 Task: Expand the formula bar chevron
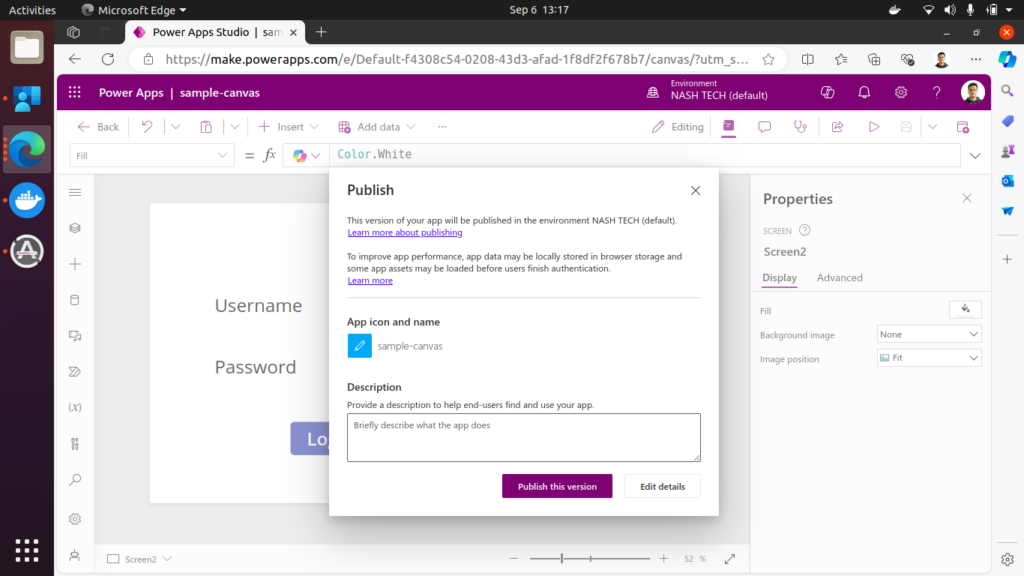coord(975,156)
